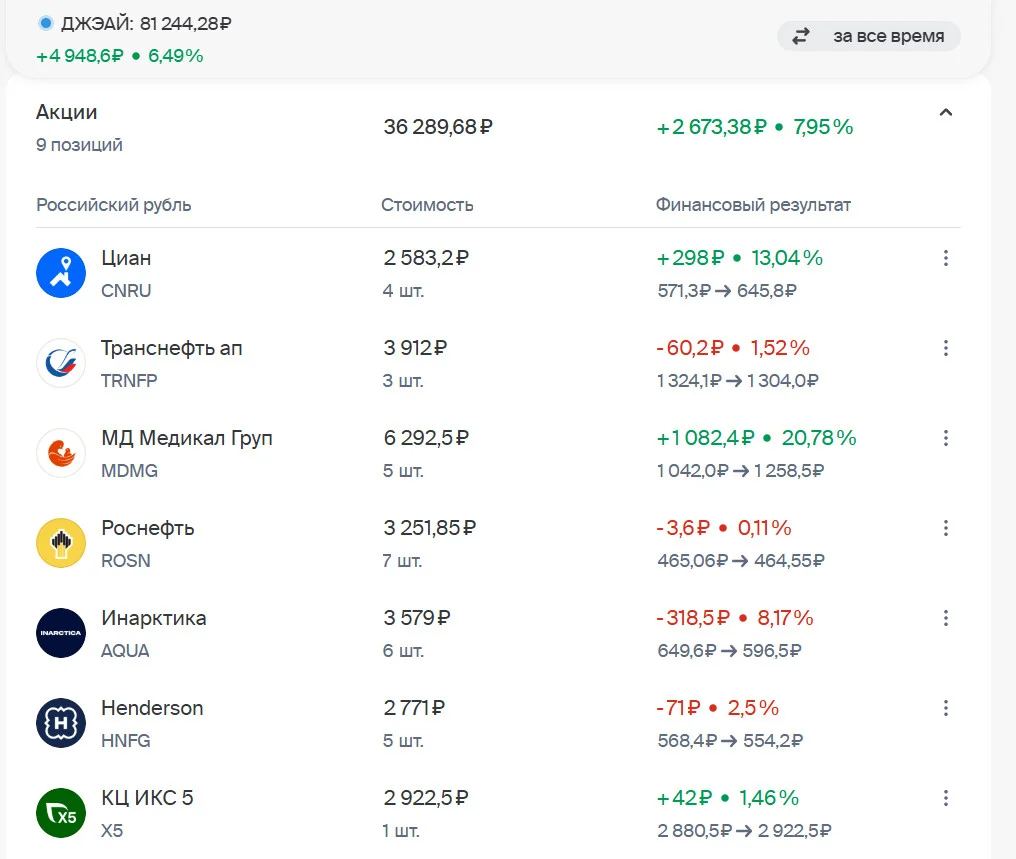The image size is (1016, 859).
Task: Click the Henderson result -71 ₽ • 2,5 %
Action: pos(718,708)
